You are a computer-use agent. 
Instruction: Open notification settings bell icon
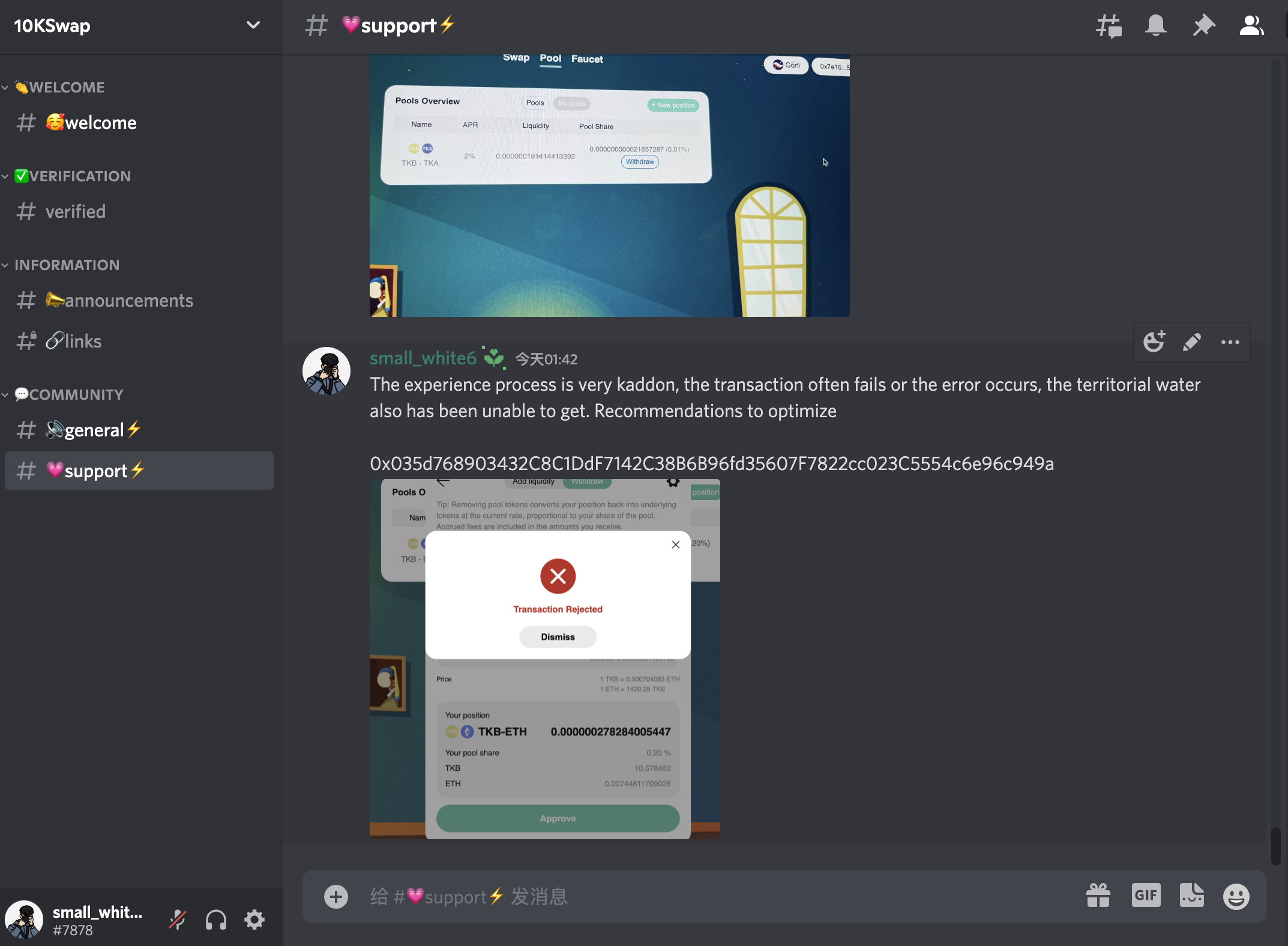(x=1155, y=26)
